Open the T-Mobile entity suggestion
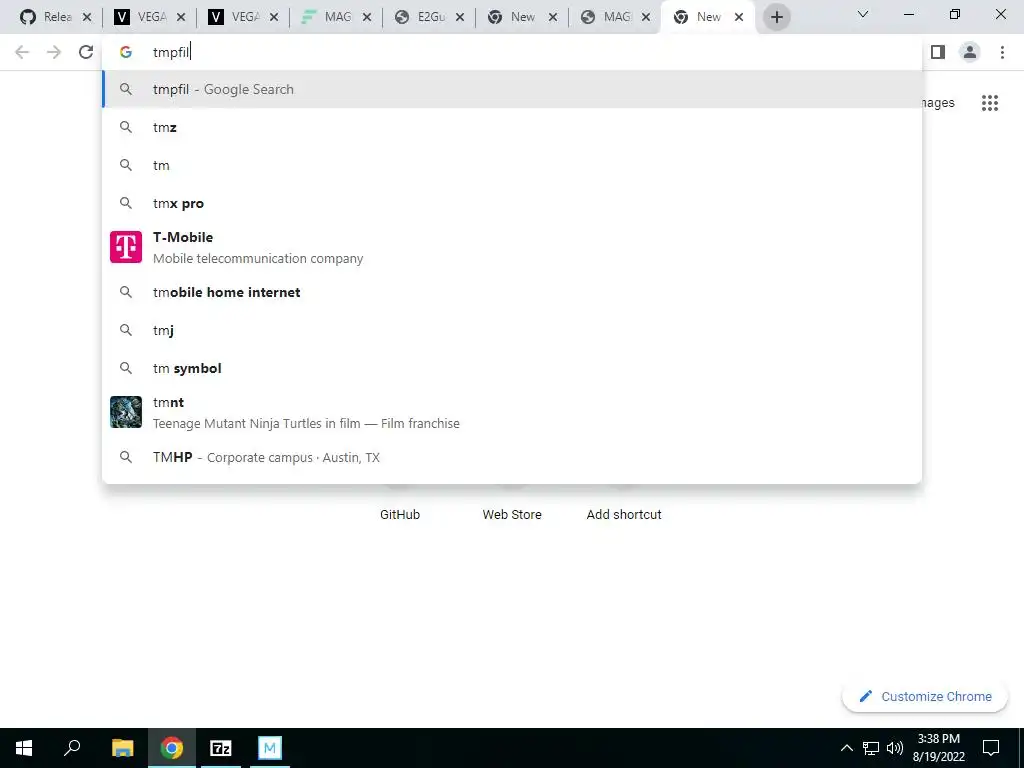Image resolution: width=1024 pixels, height=768 pixels. 512,248
